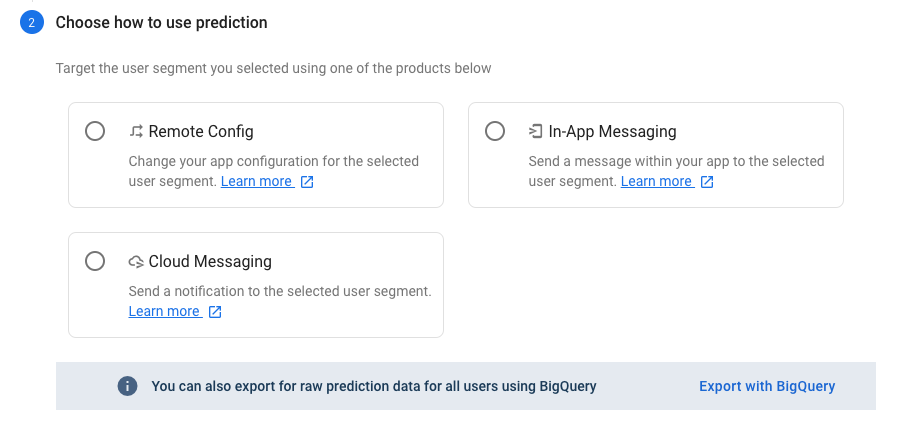Click the 'Choose how to use prediction' heading

162,22
